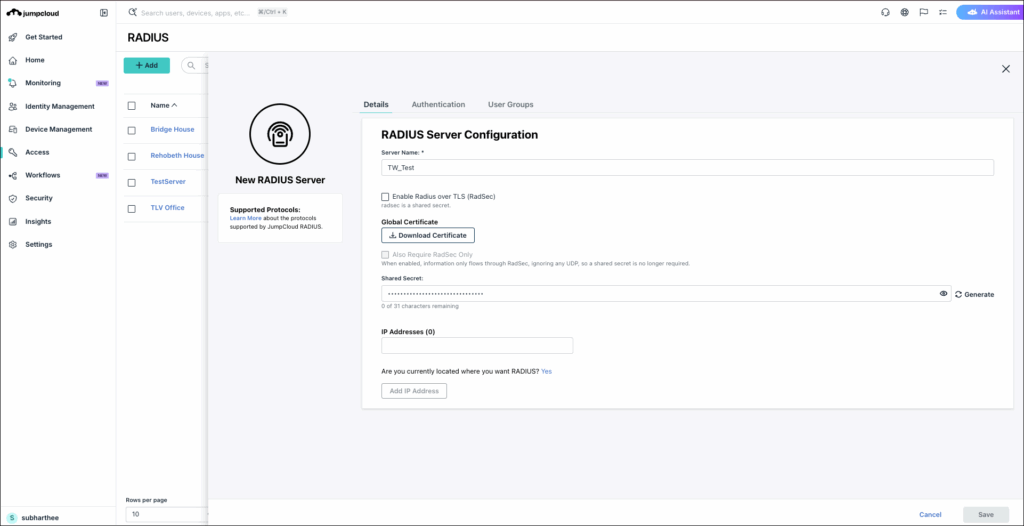The height and width of the screenshot is (526, 1024).
Task: Click the Generate refresh icon for shared secret
Action: (x=959, y=295)
